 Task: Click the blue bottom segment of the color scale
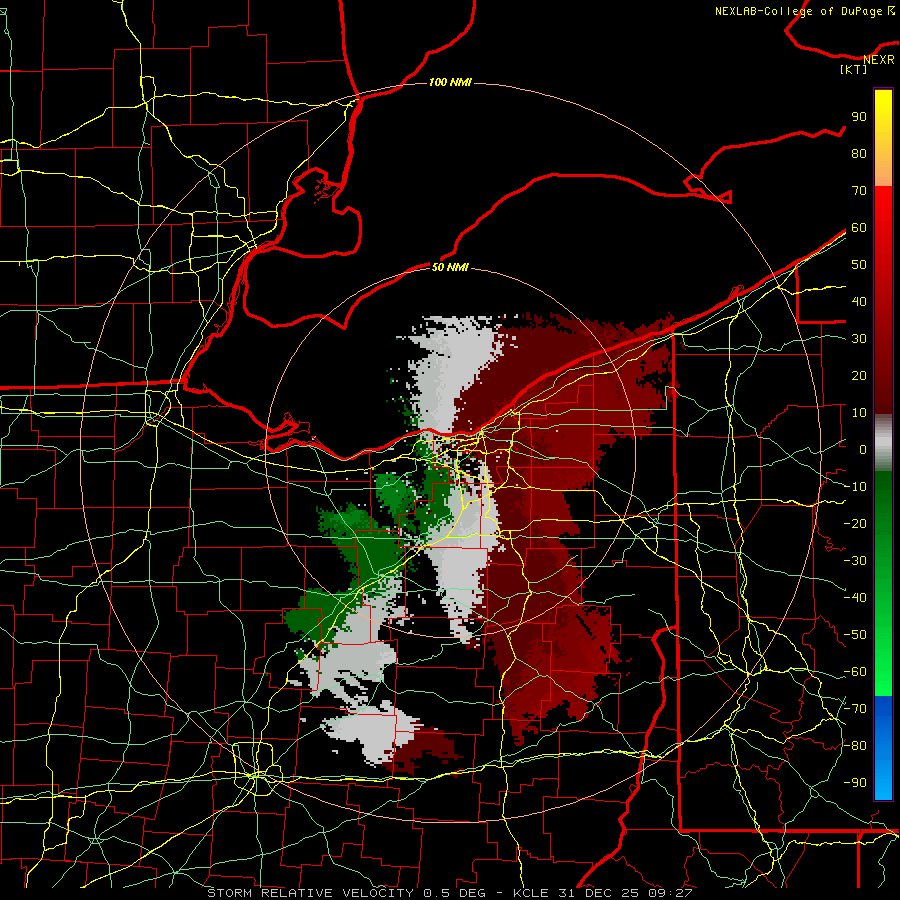tap(883, 747)
